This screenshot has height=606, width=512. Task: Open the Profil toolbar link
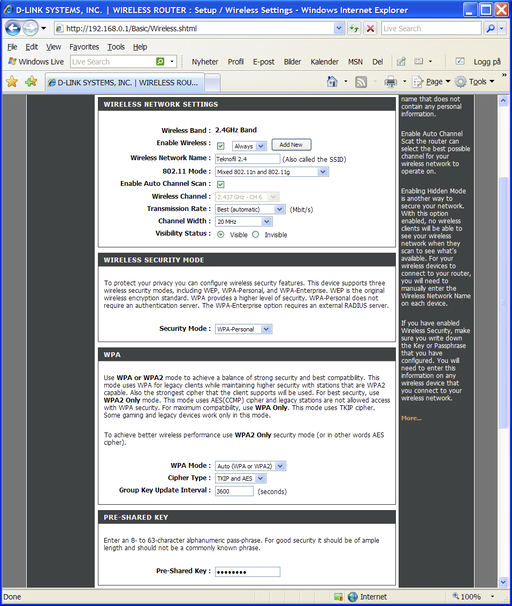point(235,62)
